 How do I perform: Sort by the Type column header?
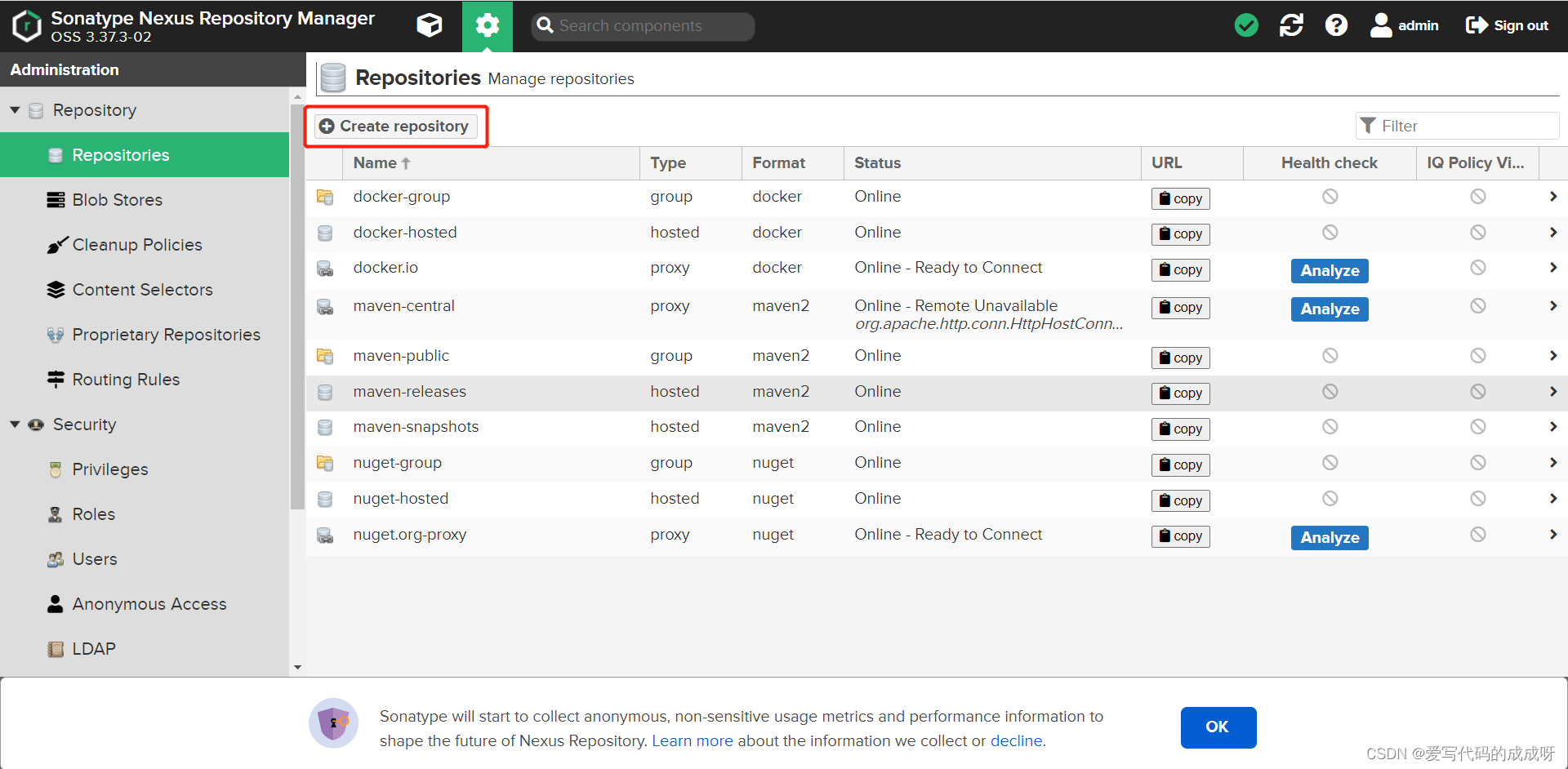(x=691, y=163)
